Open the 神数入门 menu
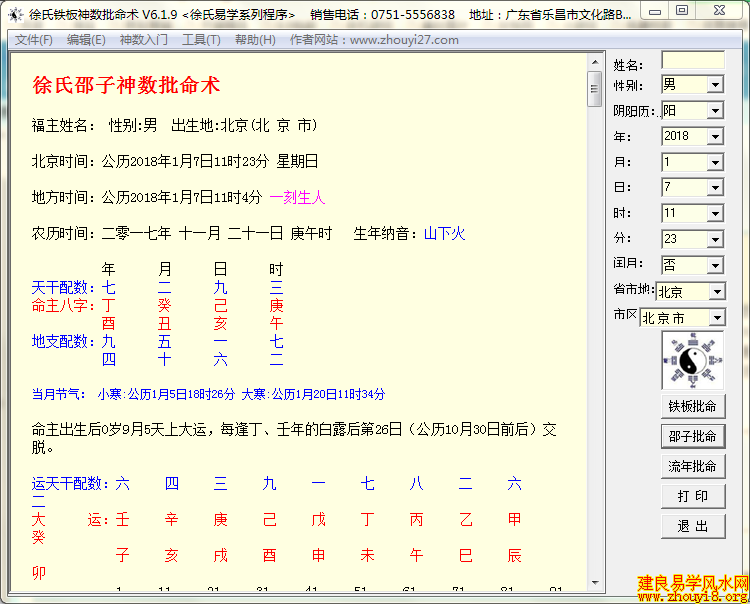The width and height of the screenshot is (750, 604). (x=143, y=40)
